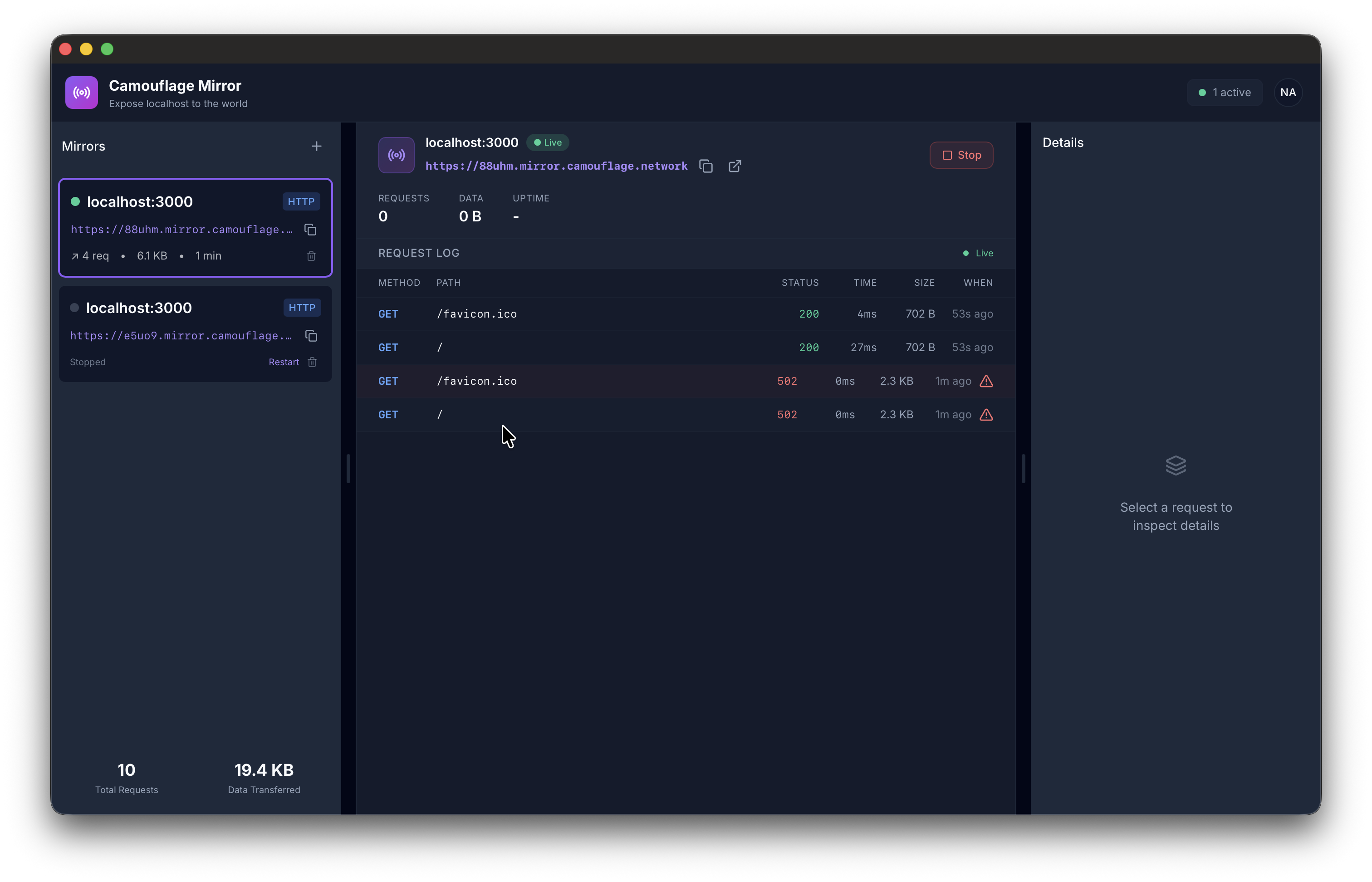Copy the mirror URL in the header
The height and width of the screenshot is (882, 1372).
pyautogui.click(x=706, y=166)
